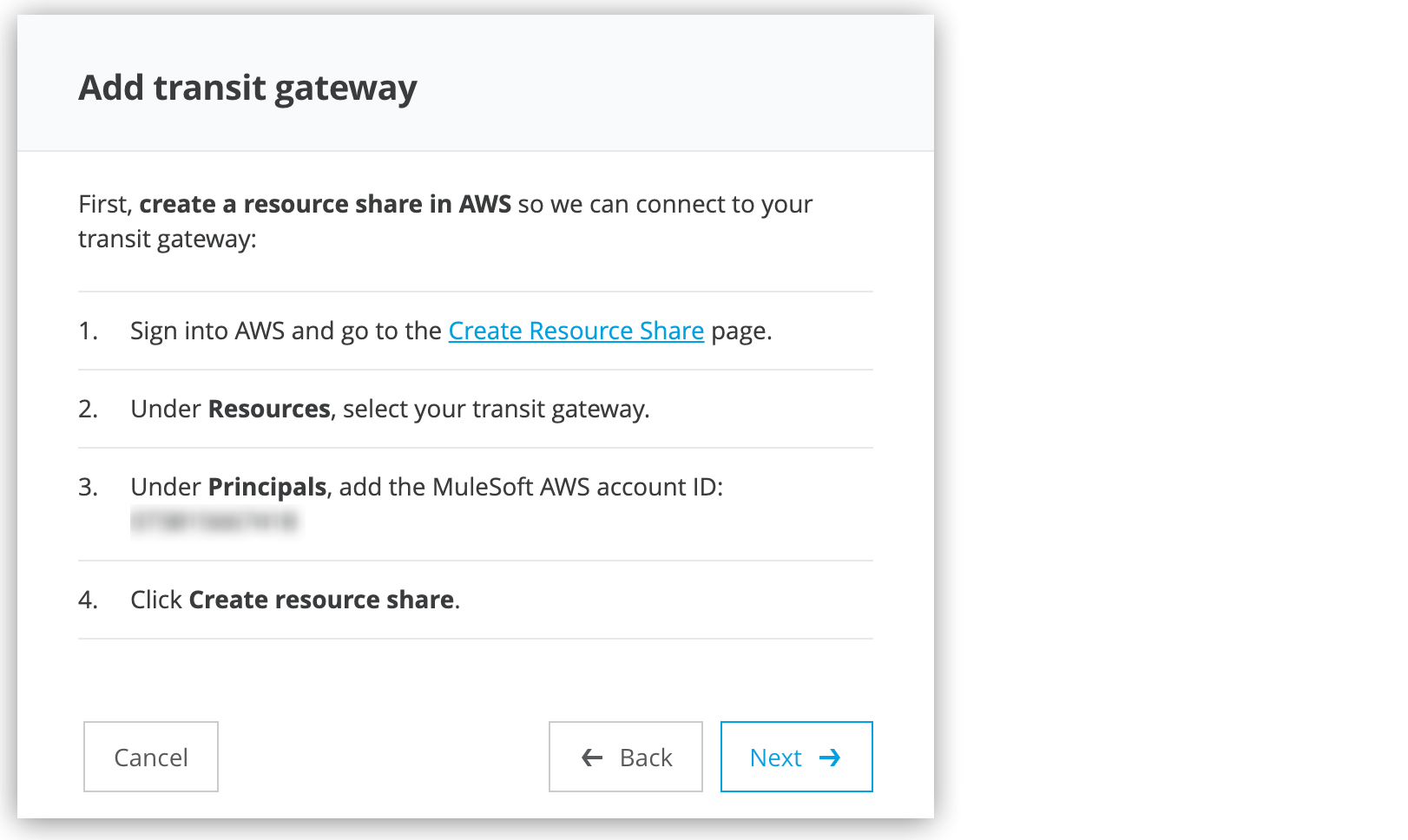1408x840 pixels.
Task: Click step 1 about signing into AWS
Action: click(451, 331)
